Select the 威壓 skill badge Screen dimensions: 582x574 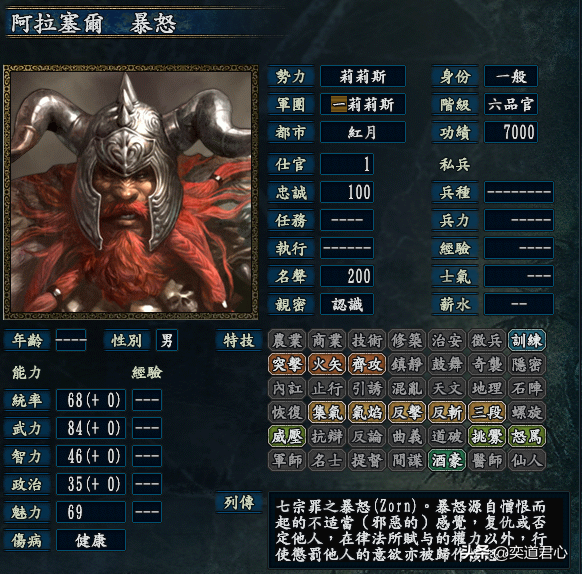pos(287,437)
